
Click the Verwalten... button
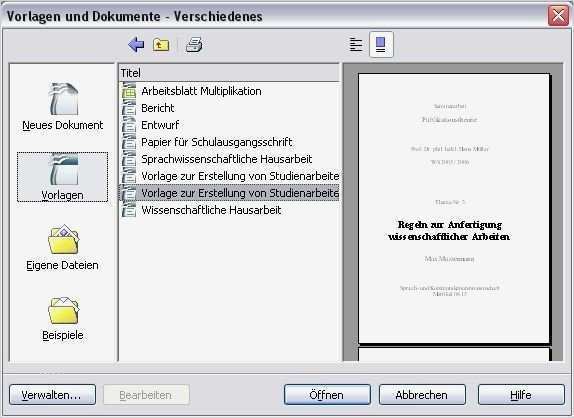[x=52, y=395]
